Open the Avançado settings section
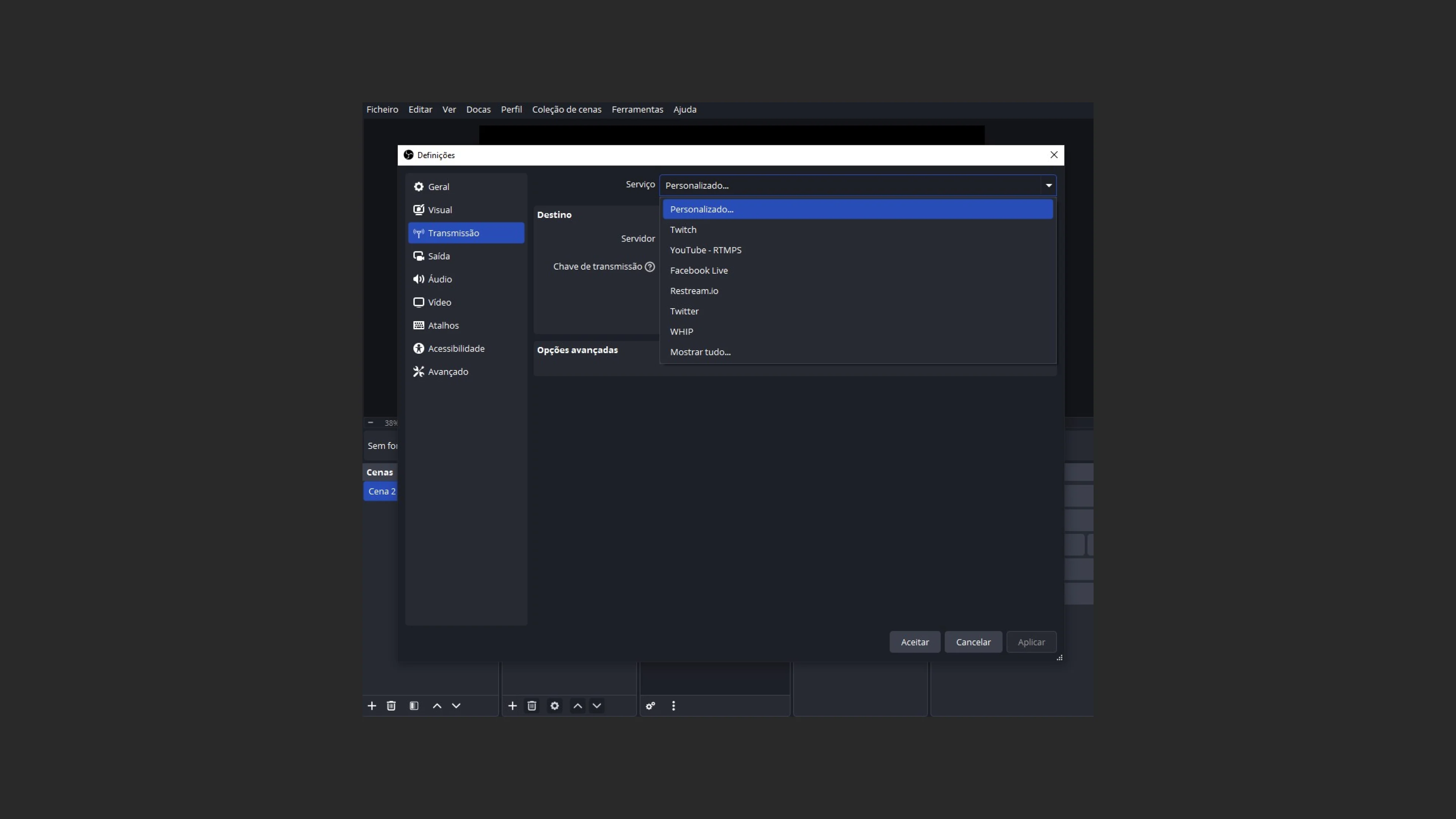Screen dimensions: 1456x819 point(466,372)
